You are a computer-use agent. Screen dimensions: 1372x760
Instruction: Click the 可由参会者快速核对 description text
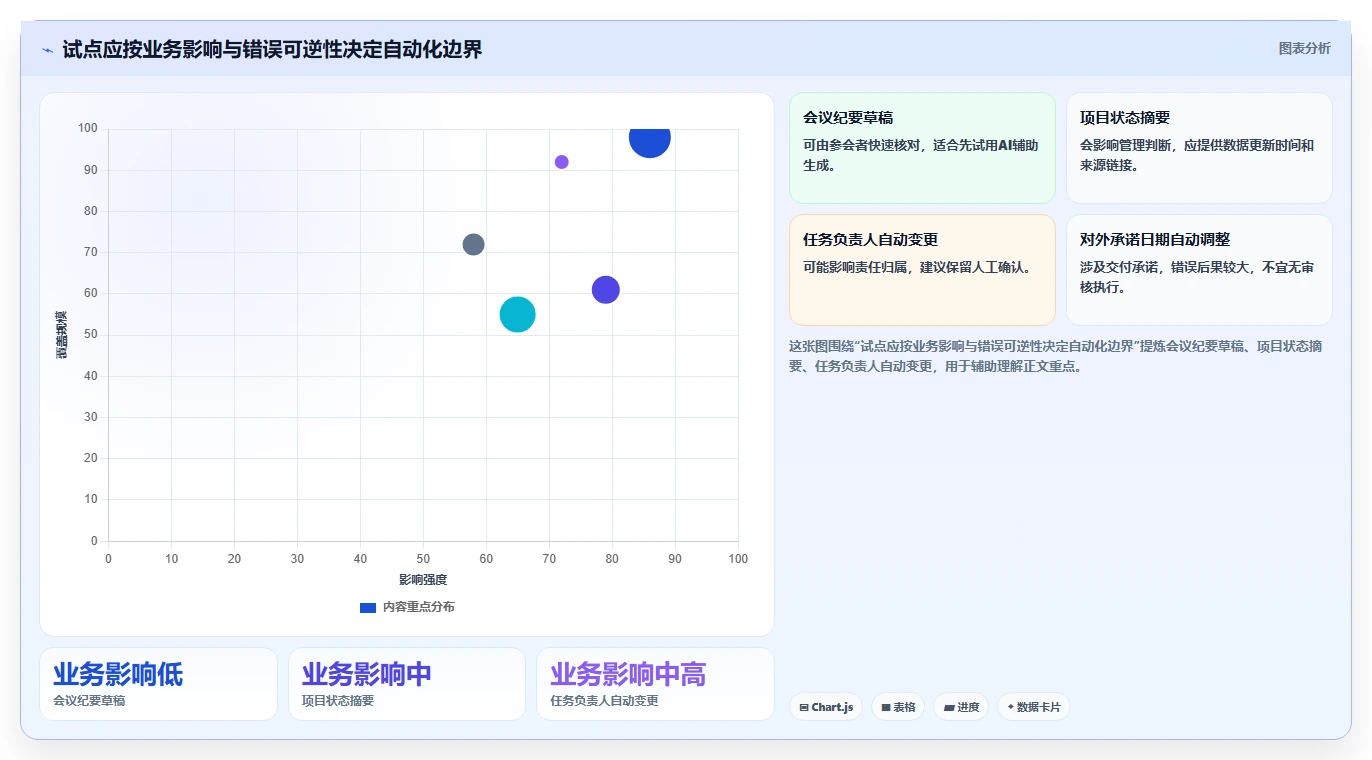click(921, 155)
